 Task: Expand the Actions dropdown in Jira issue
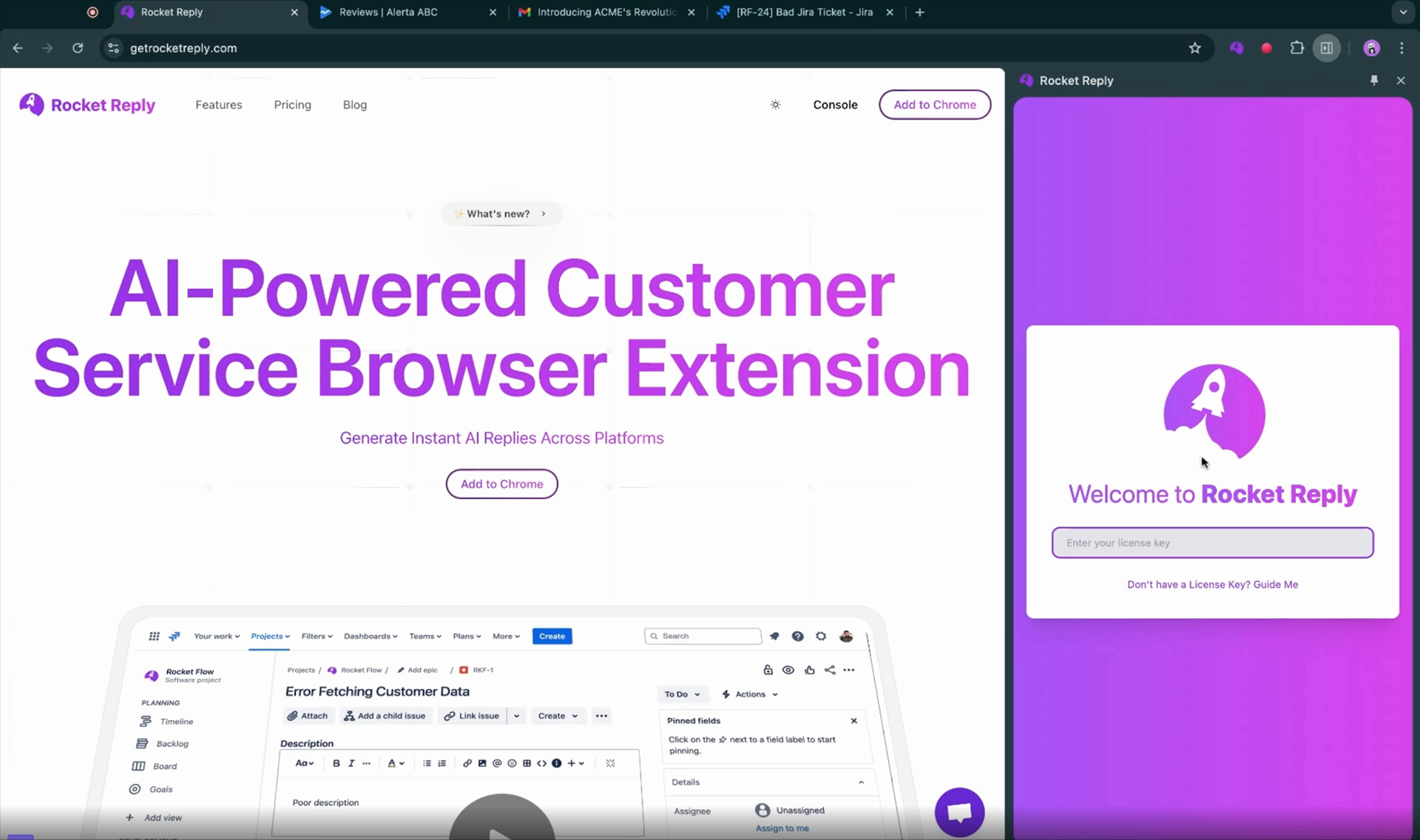(750, 693)
